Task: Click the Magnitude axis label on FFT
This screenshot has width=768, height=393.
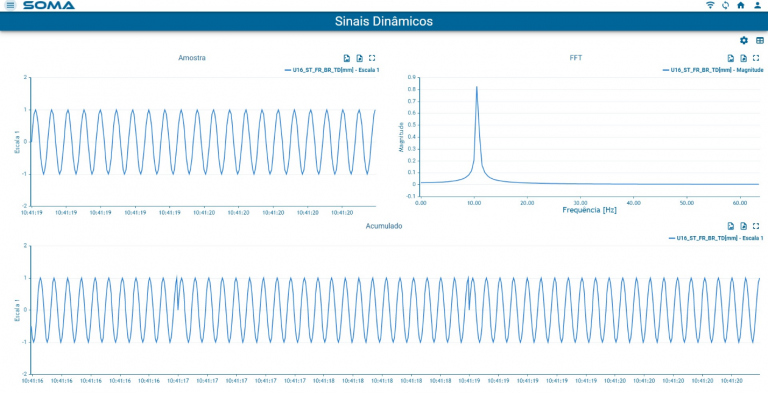Action: tap(402, 137)
